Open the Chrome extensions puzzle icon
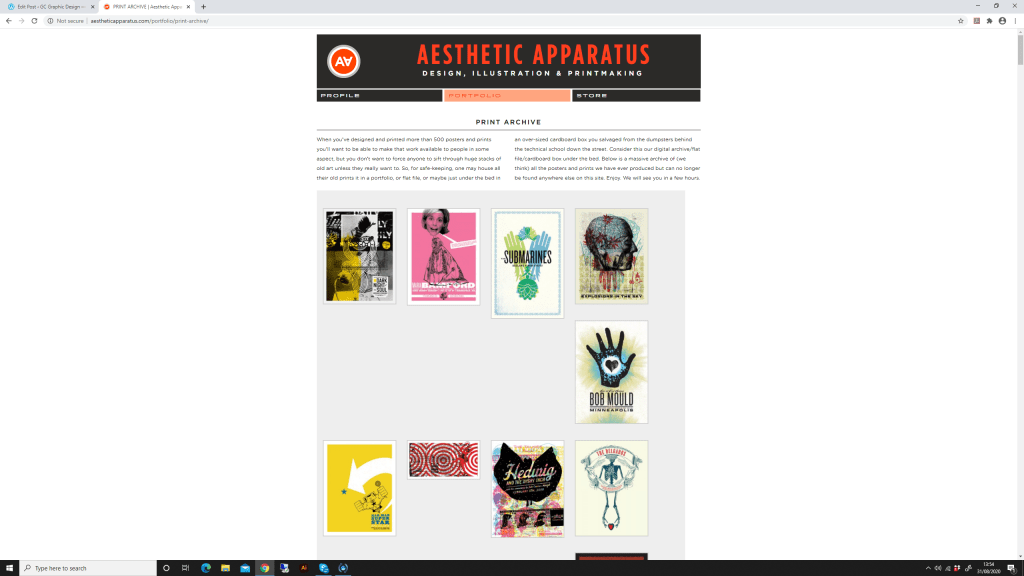 pyautogui.click(x=989, y=21)
